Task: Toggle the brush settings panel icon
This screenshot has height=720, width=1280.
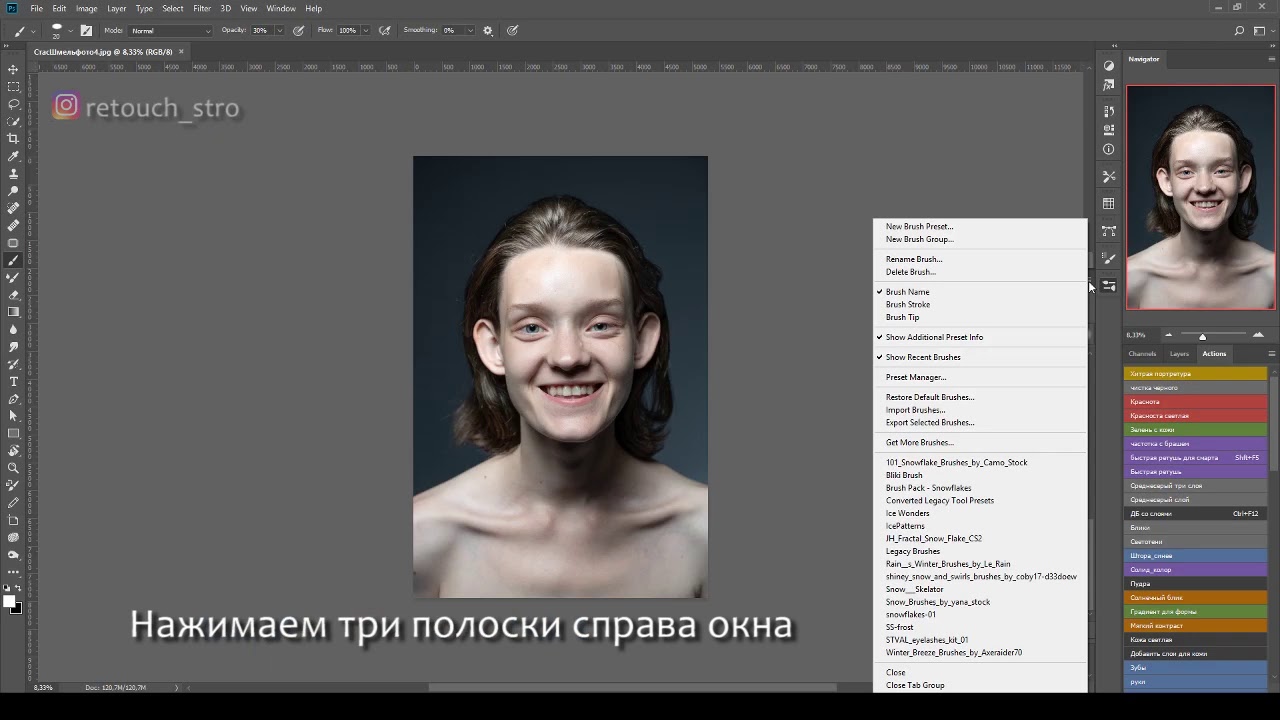Action: coord(86,31)
